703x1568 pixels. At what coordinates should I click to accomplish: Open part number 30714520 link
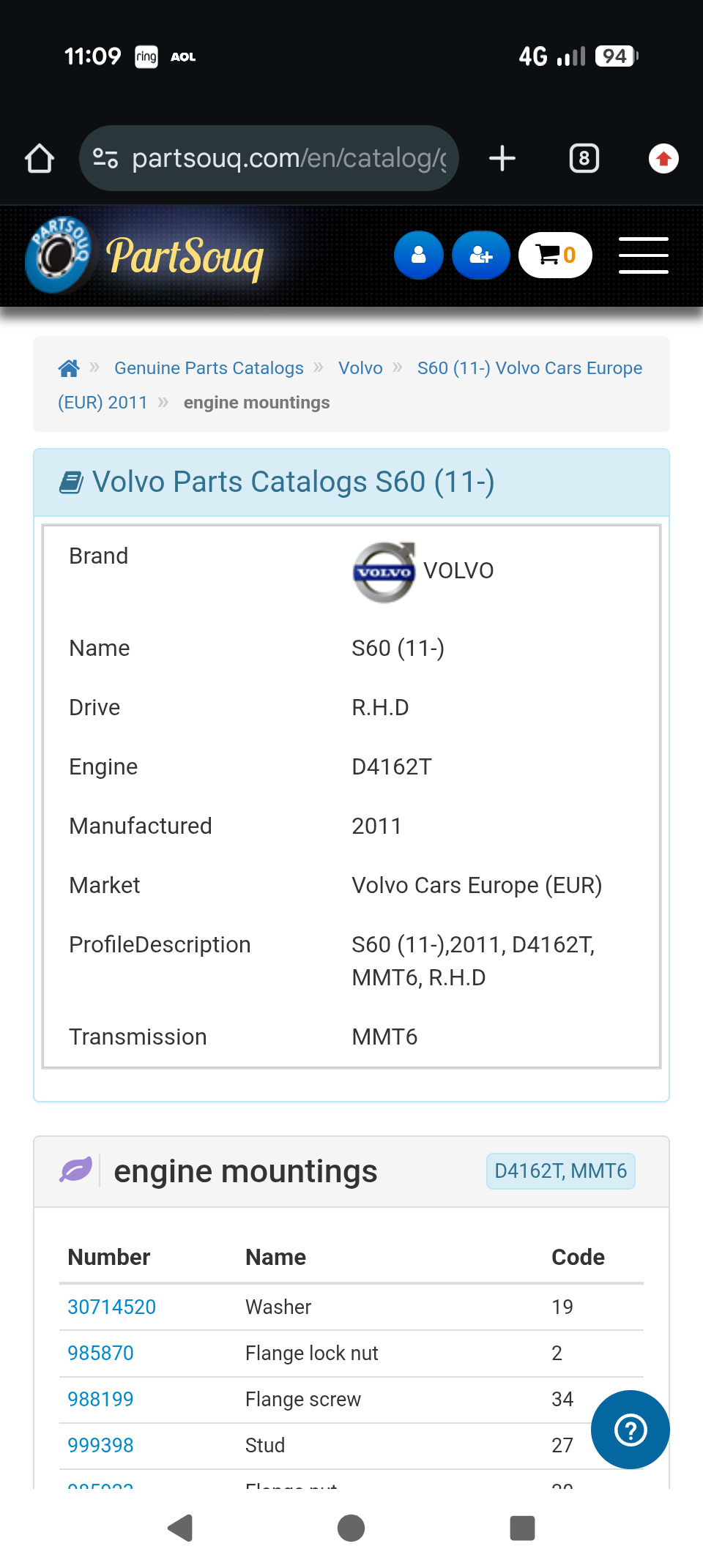pyautogui.click(x=111, y=1307)
